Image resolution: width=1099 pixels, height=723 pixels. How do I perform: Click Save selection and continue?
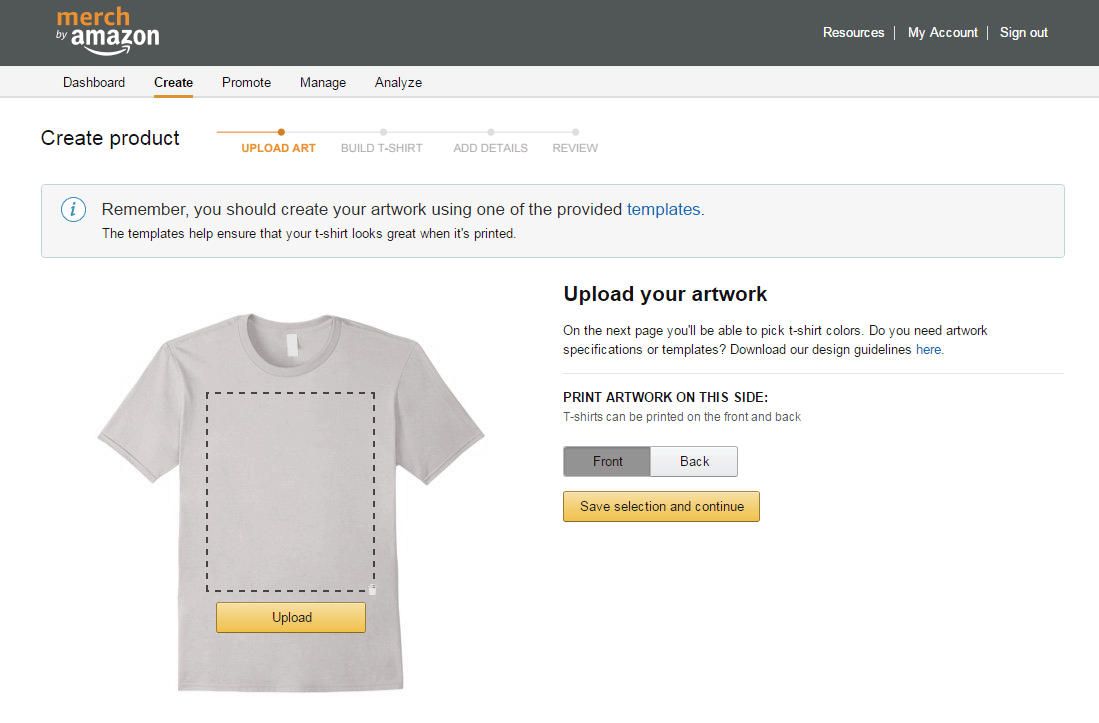[661, 507]
